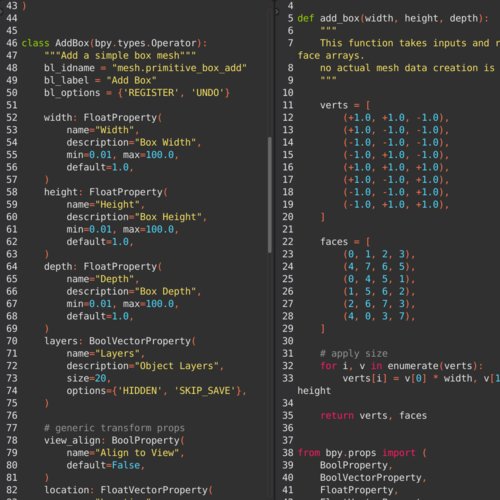Place cursor on "faces = [" line
This screenshot has height=500, width=500.
tap(345, 242)
